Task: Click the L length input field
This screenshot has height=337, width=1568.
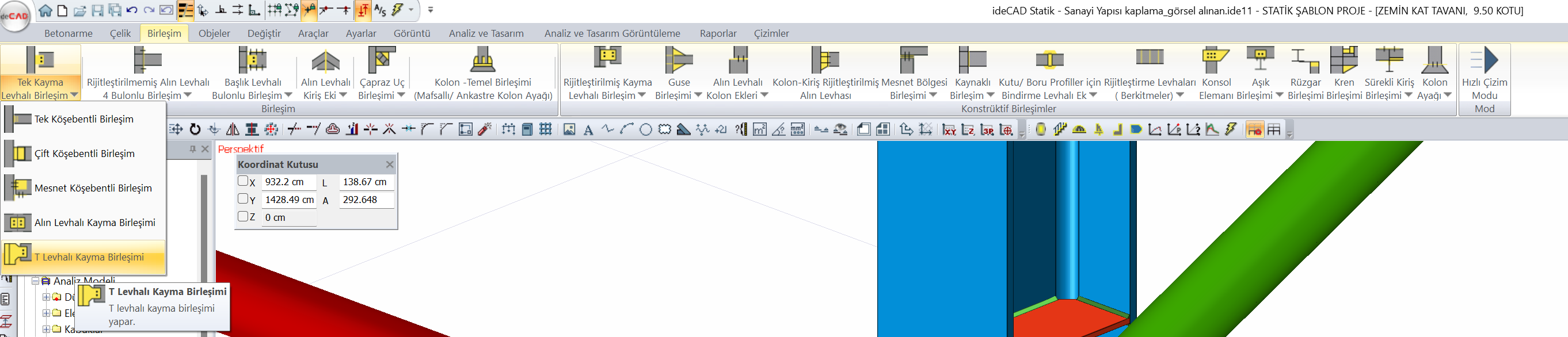Action: 367,182
